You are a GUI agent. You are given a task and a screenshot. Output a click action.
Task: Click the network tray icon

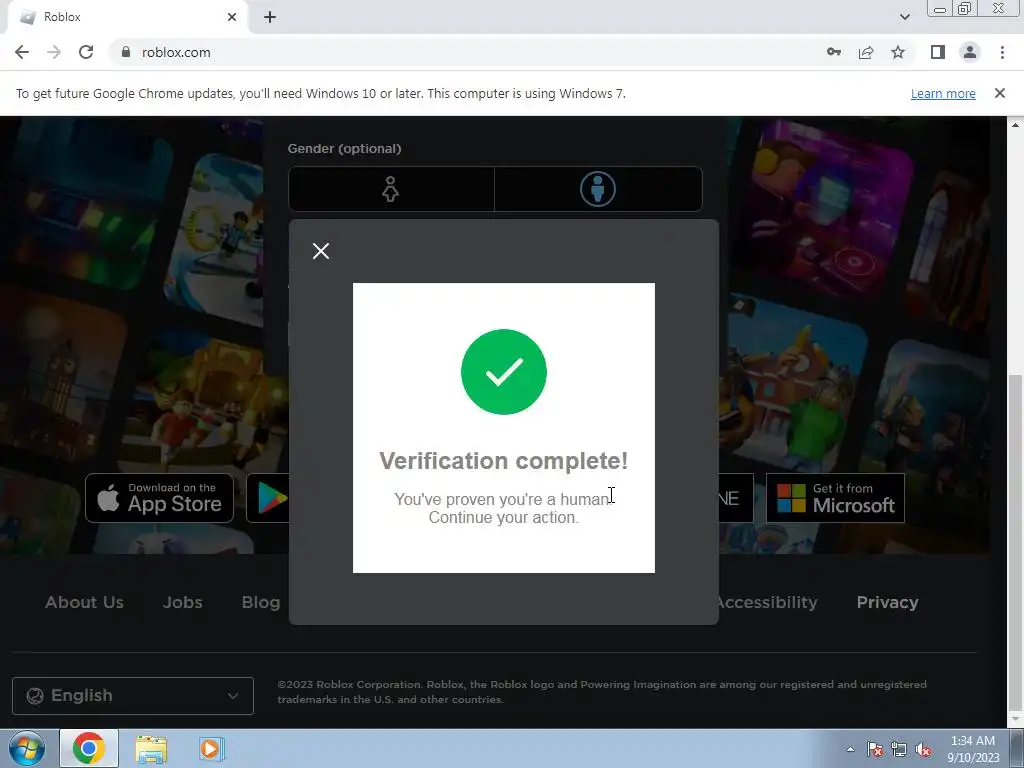pos(899,749)
